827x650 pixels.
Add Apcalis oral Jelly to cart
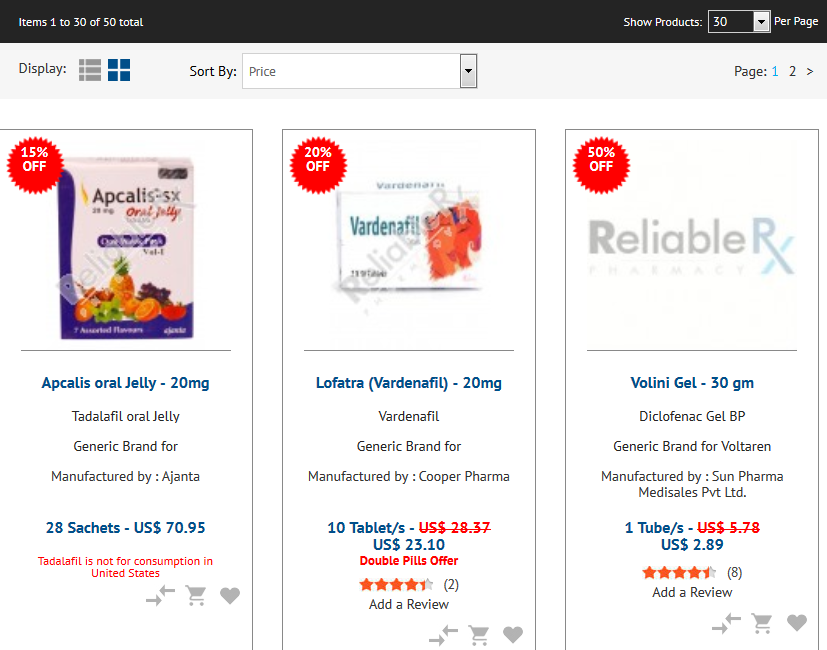[196, 596]
